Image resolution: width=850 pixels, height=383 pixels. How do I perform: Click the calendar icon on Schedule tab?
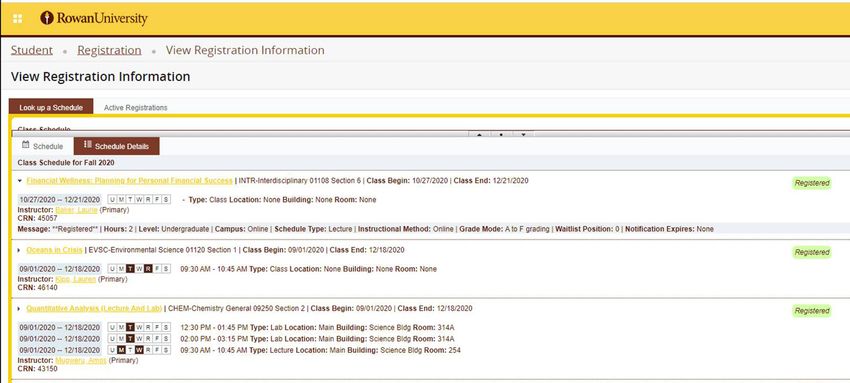click(x=25, y=145)
